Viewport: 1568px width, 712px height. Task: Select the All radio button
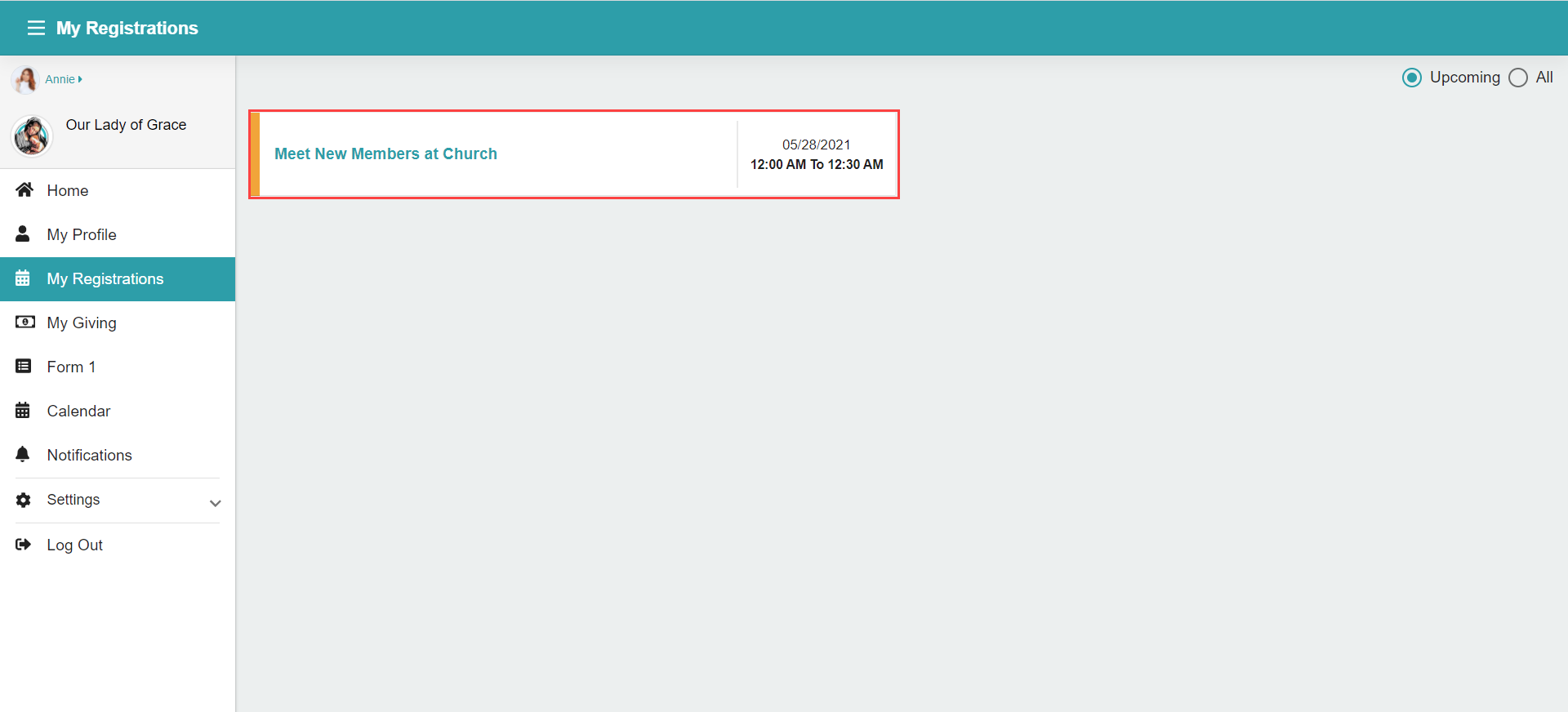point(1518,78)
